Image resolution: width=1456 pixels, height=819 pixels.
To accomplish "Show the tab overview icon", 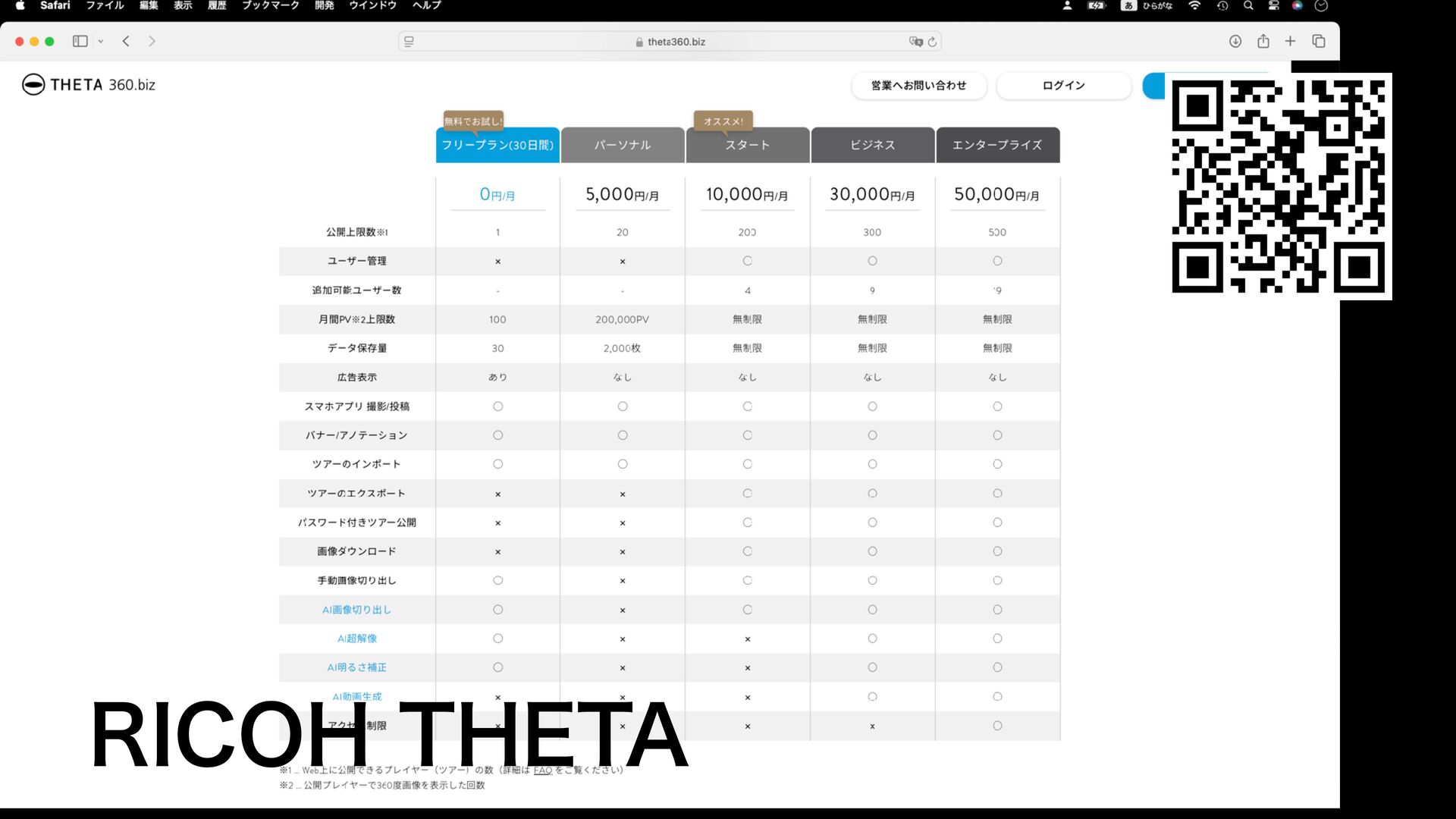I will pyautogui.click(x=1319, y=41).
